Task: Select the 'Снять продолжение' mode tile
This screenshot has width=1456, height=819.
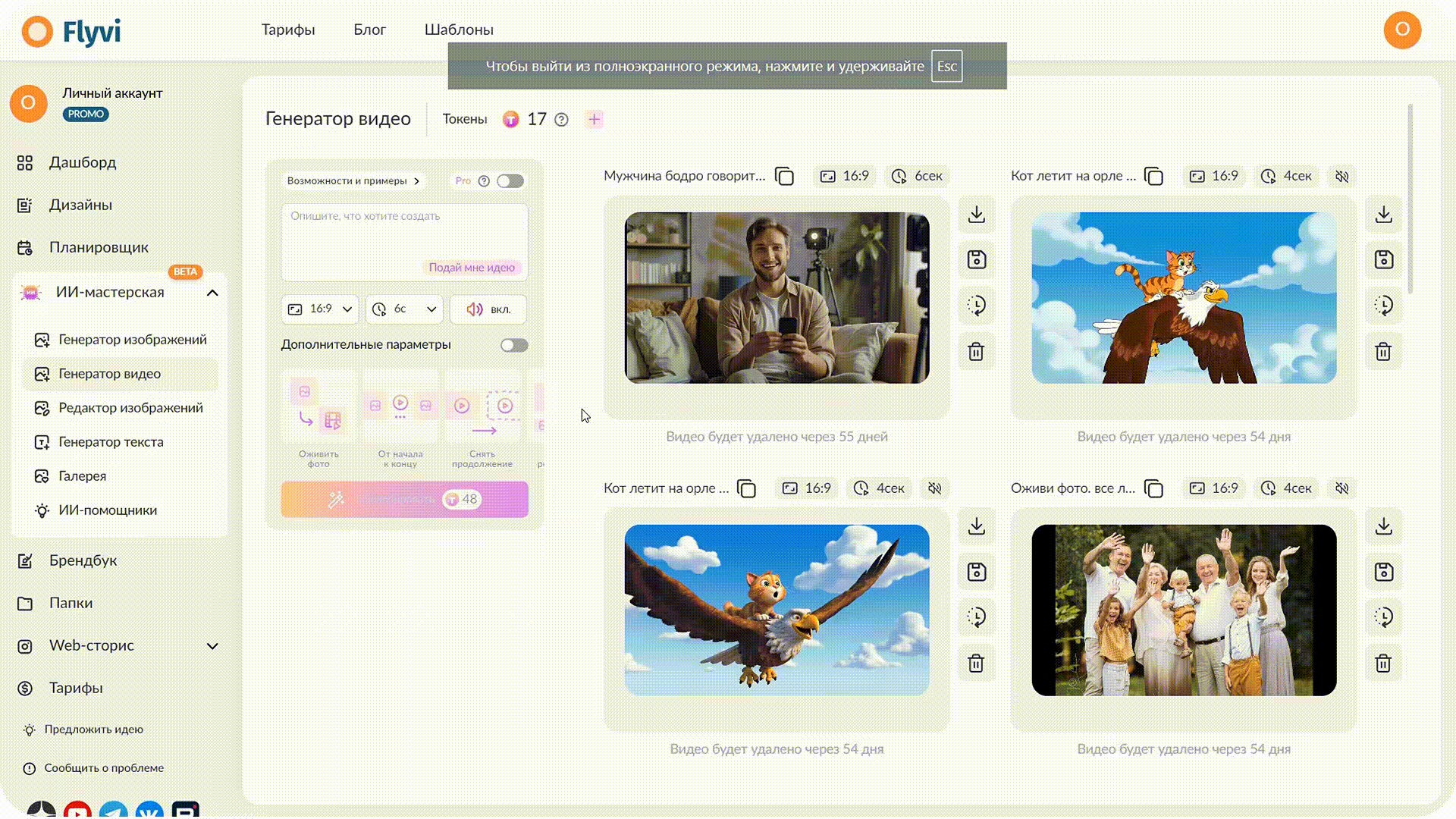Action: (482, 419)
